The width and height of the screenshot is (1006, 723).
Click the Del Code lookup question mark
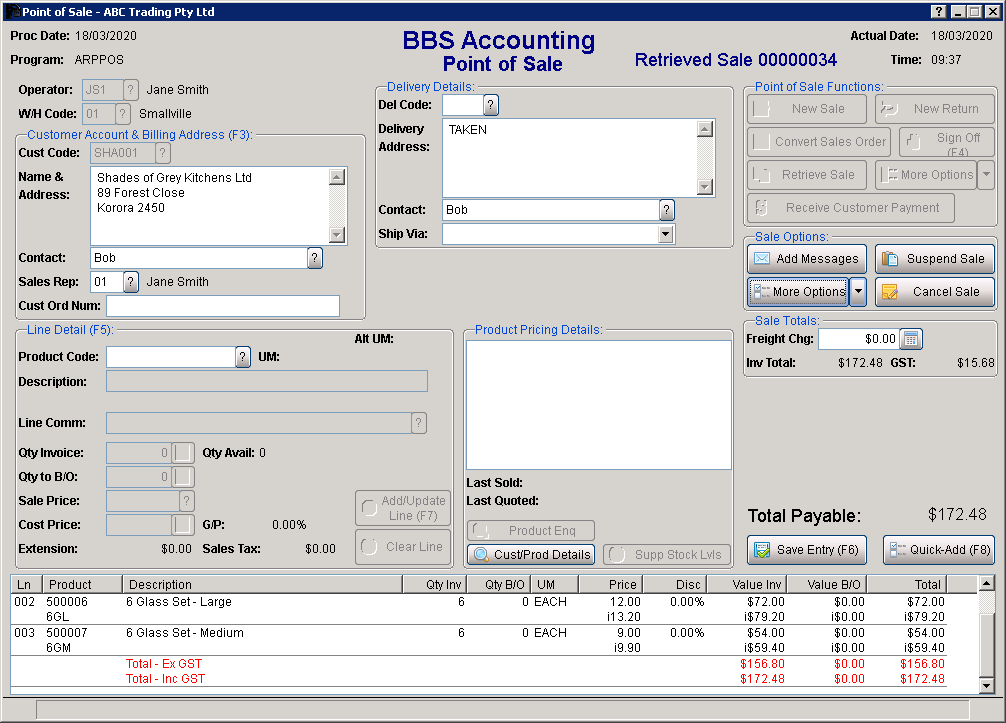[491, 105]
